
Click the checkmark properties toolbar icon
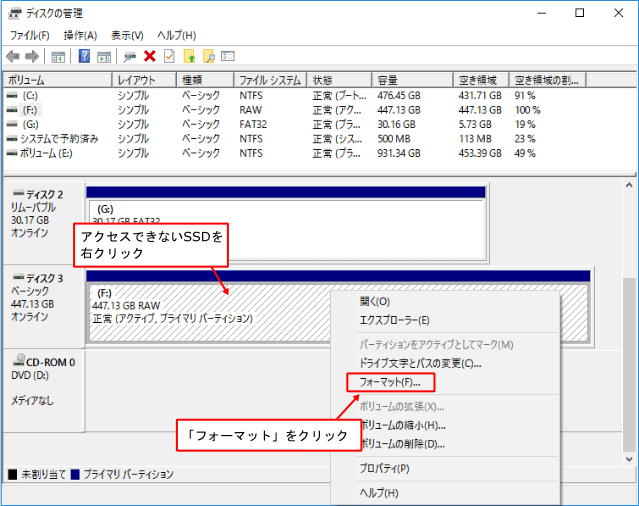click(x=169, y=56)
